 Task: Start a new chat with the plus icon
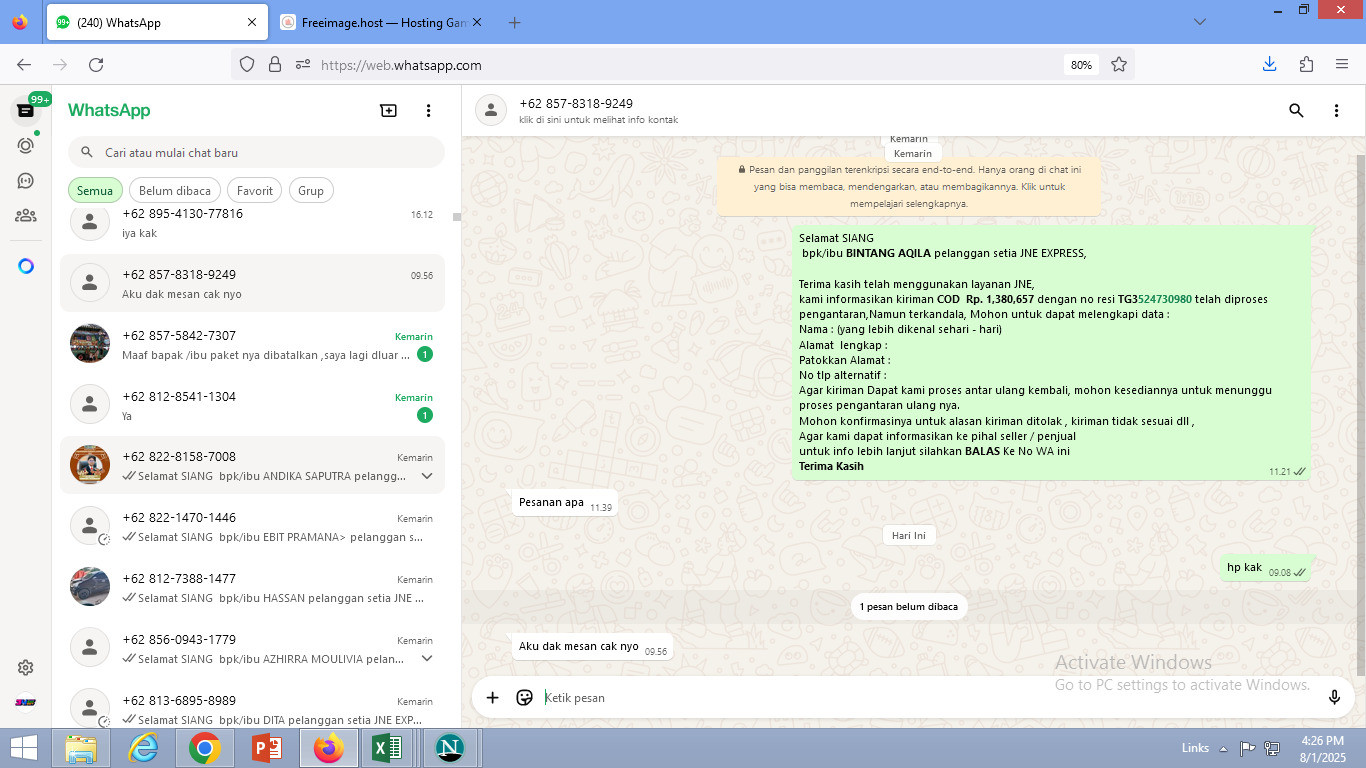tap(389, 111)
